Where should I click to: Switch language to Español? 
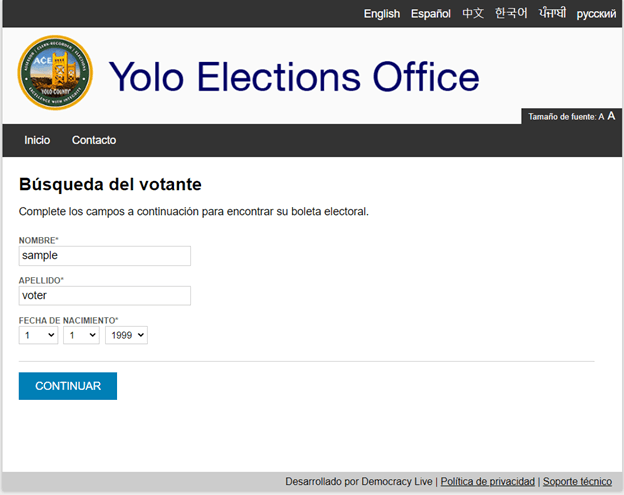(431, 14)
